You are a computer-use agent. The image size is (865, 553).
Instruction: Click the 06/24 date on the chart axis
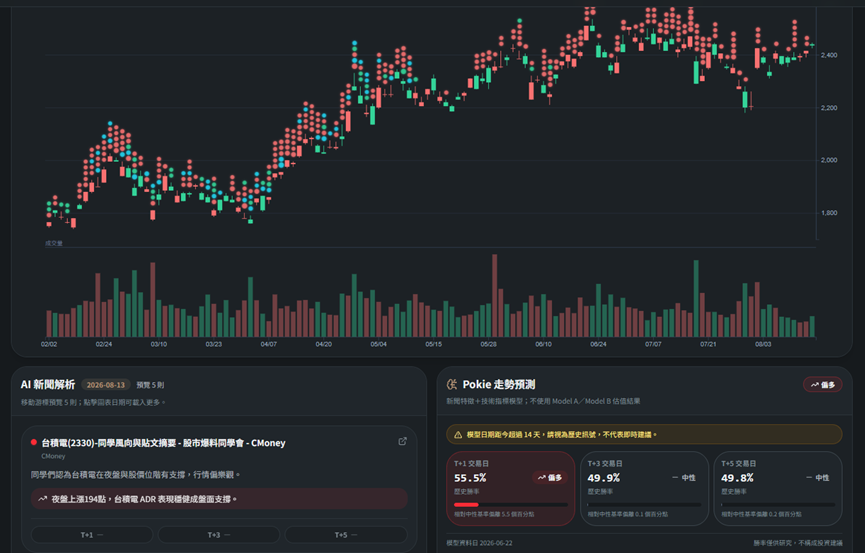(x=599, y=344)
